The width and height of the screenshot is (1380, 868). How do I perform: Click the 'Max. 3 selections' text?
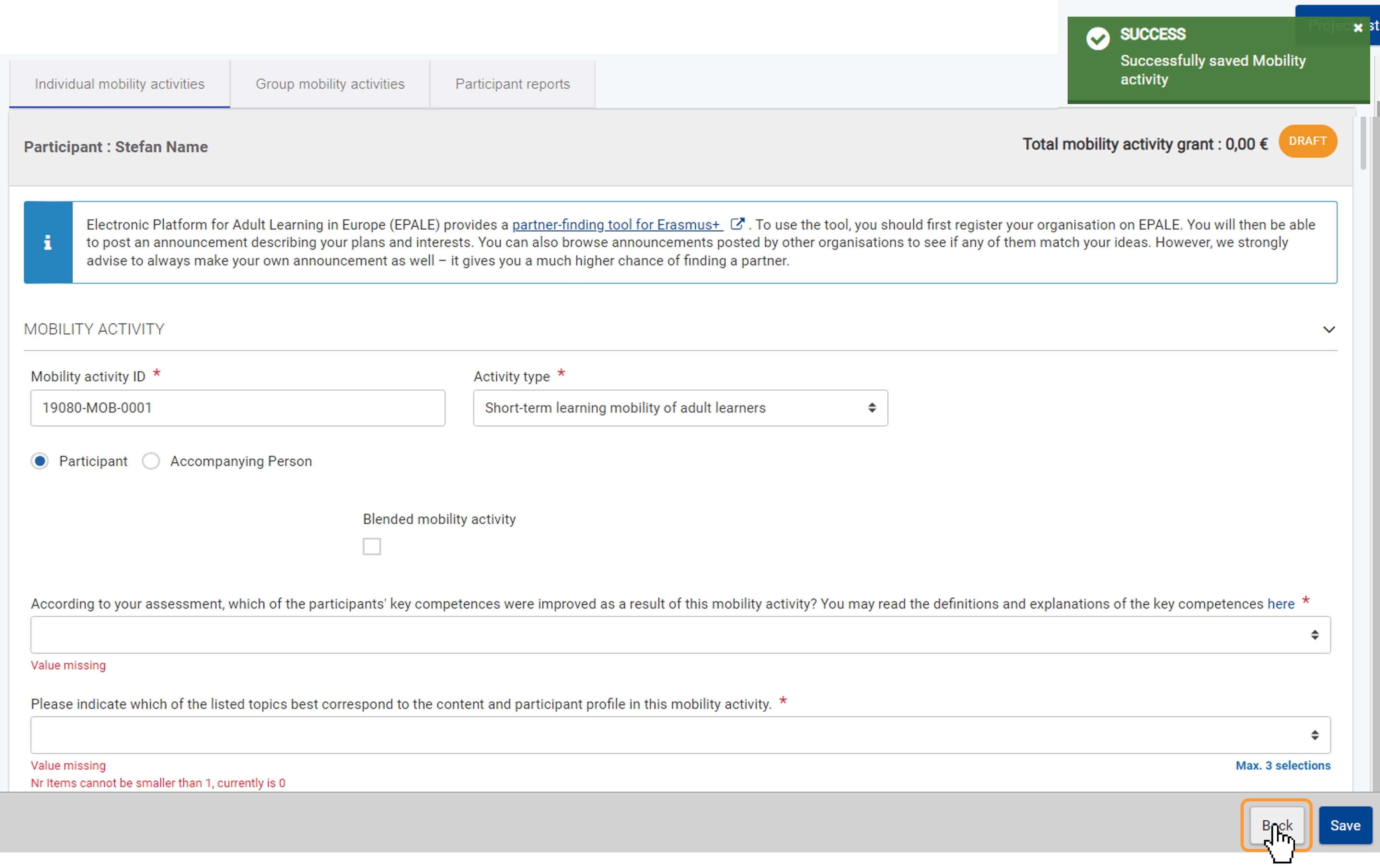[x=1283, y=765]
